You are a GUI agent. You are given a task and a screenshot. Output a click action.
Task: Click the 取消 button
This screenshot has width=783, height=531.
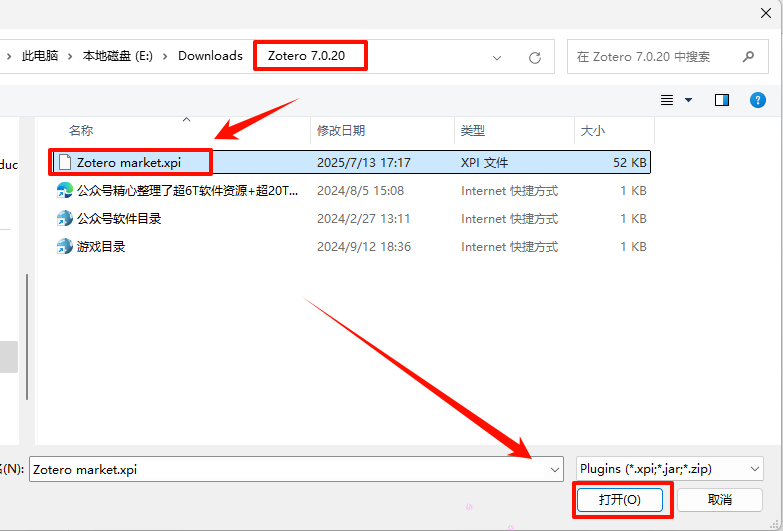click(x=720, y=500)
